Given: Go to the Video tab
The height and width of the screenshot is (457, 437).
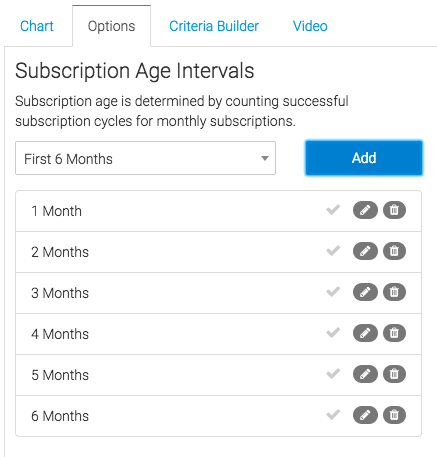Looking at the screenshot, I should [310, 26].
